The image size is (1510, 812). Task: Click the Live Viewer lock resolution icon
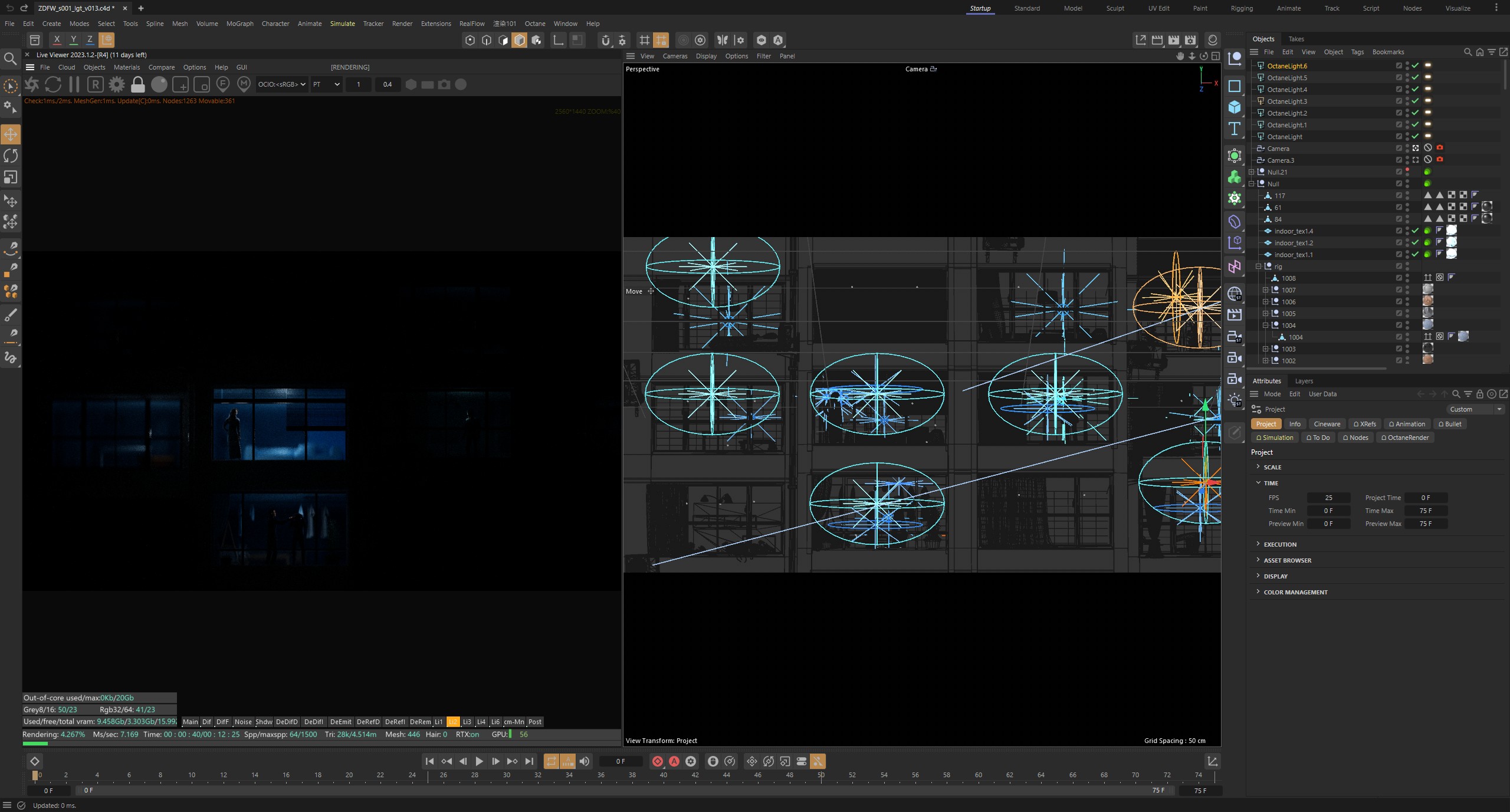[138, 84]
